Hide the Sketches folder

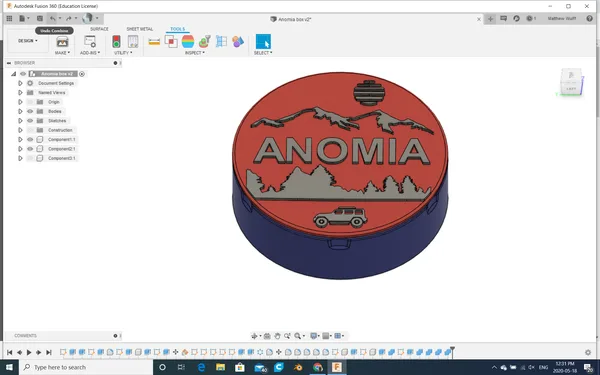[x=30, y=121]
